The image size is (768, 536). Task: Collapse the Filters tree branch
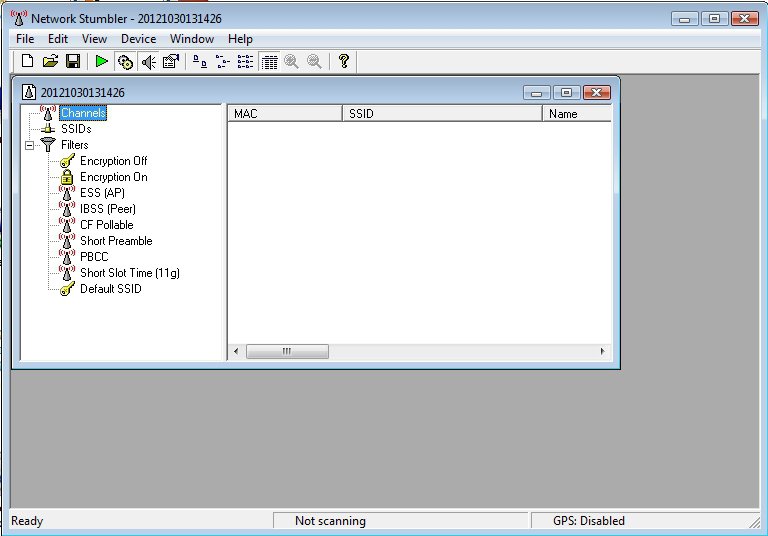click(x=29, y=146)
